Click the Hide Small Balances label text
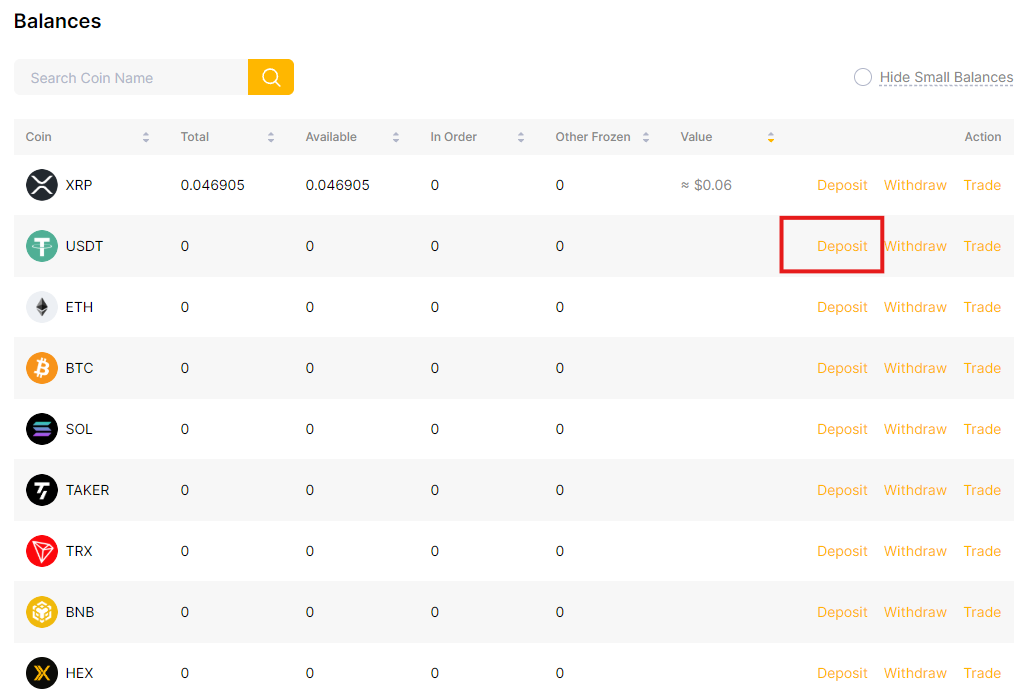 [947, 77]
